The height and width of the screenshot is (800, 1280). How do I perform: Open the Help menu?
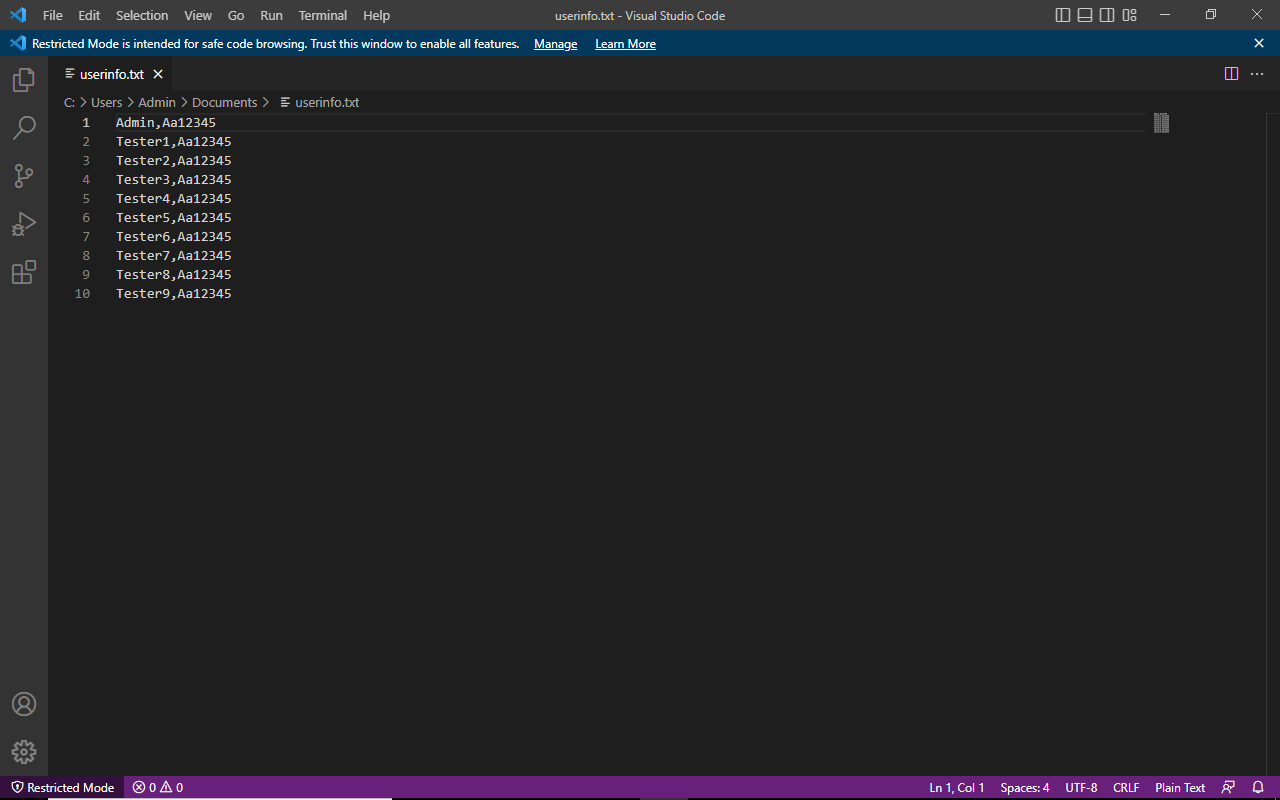click(376, 15)
